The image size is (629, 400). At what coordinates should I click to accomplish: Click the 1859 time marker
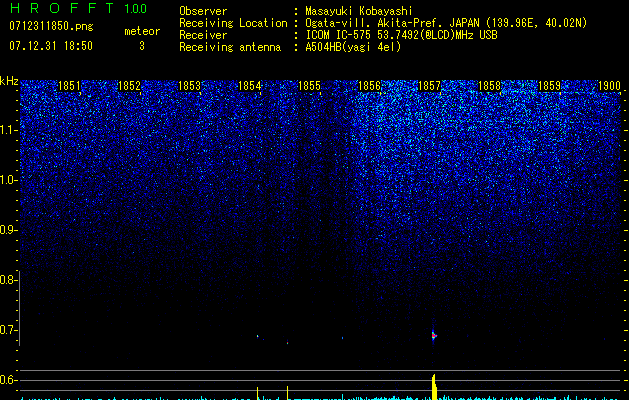tap(549, 86)
